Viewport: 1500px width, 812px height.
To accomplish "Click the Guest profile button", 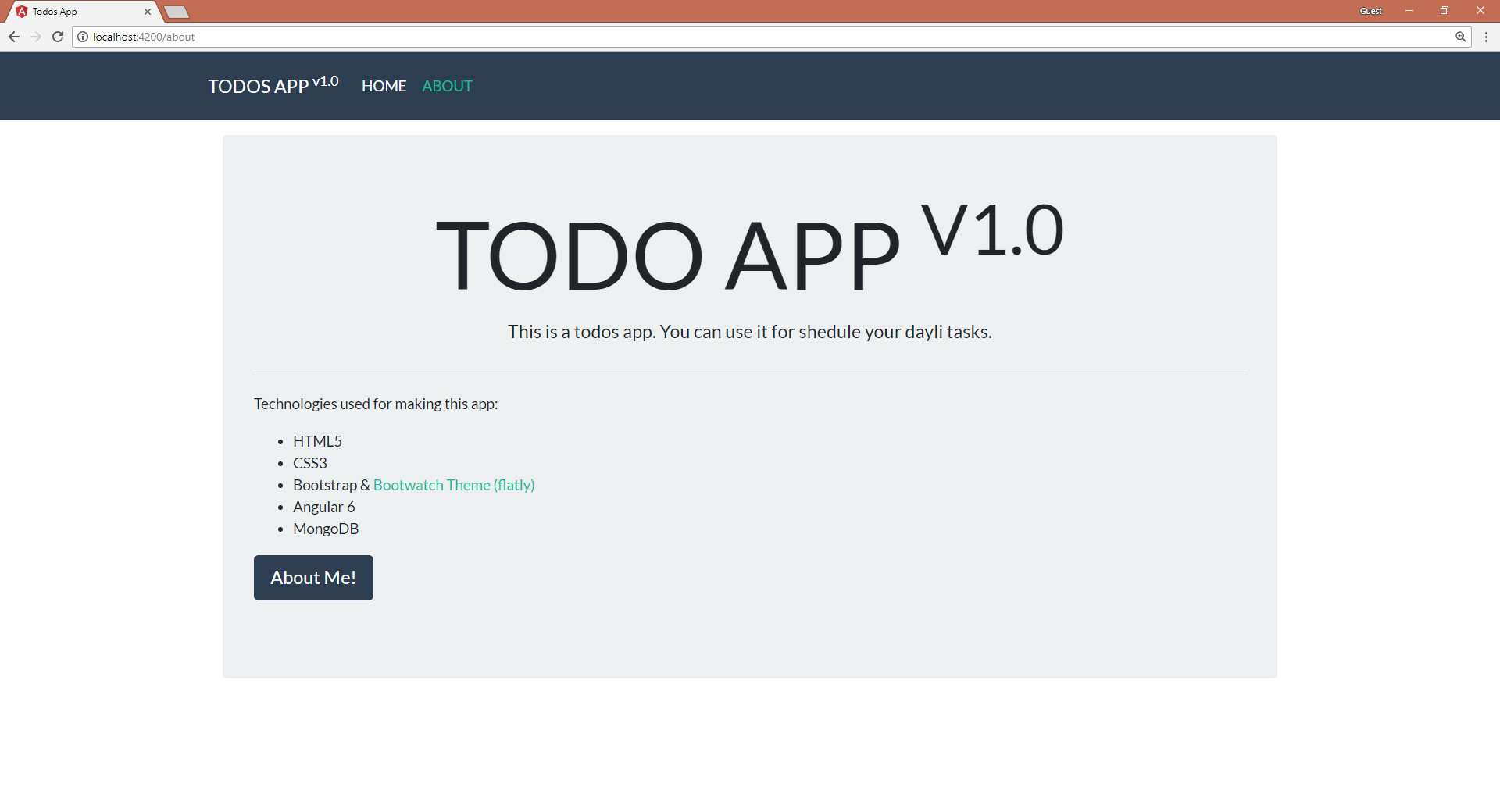I will (x=1370, y=11).
